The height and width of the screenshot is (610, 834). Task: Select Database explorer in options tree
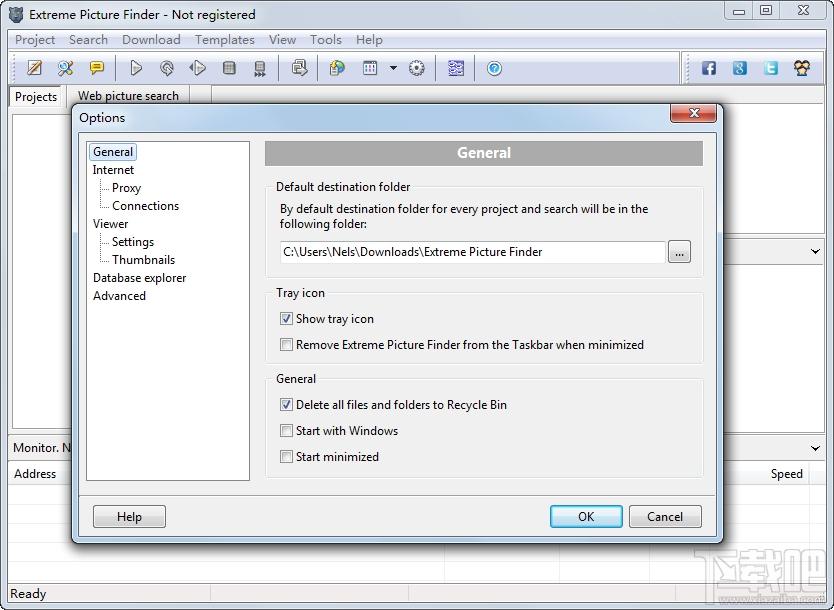pyautogui.click(x=139, y=278)
